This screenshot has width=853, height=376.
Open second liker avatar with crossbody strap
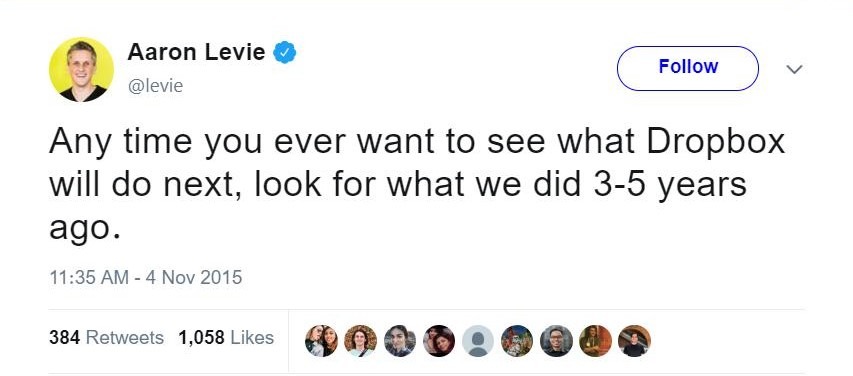(x=360, y=341)
